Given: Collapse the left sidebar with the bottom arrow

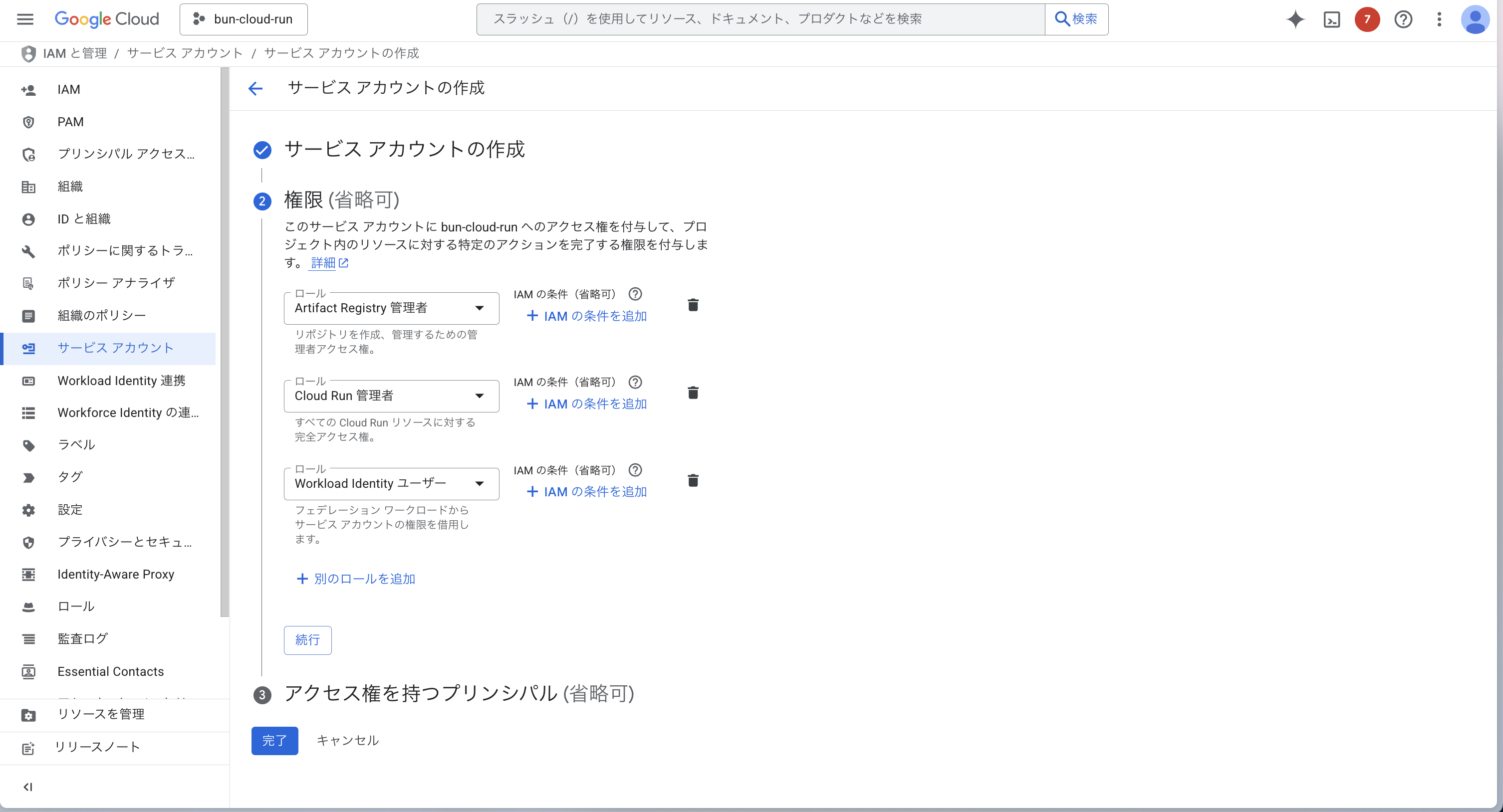Looking at the screenshot, I should click(x=27, y=787).
